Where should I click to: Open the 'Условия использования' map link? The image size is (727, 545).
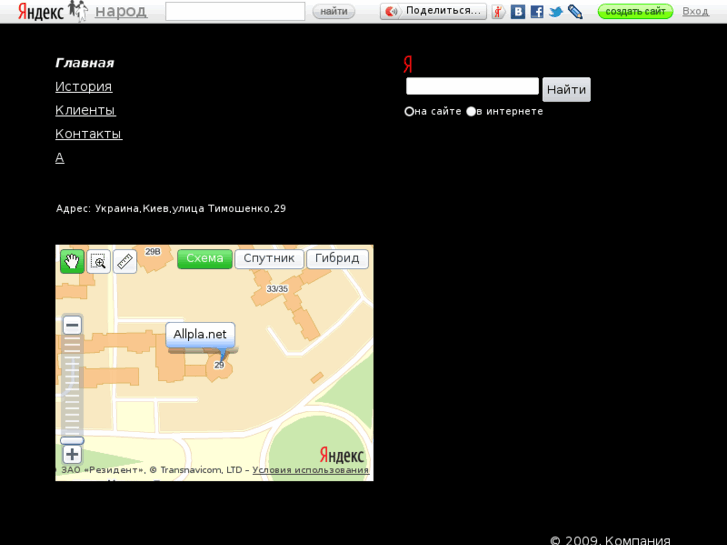pos(310,470)
